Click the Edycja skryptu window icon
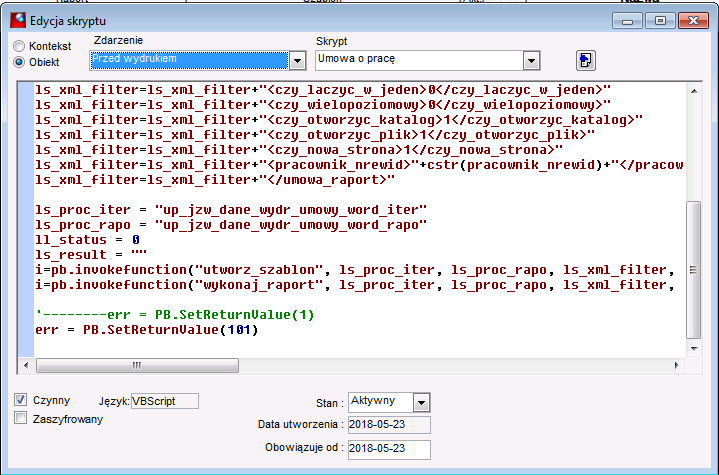The width and height of the screenshot is (719, 475). click(18, 21)
